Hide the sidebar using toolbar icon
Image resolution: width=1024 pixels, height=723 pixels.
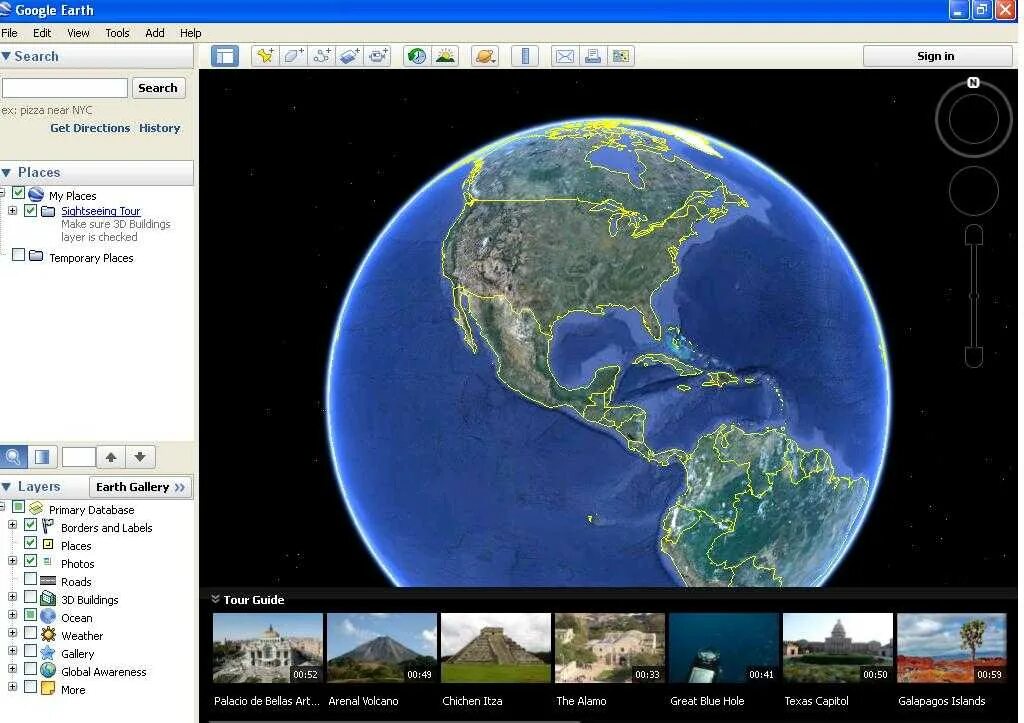(x=225, y=56)
